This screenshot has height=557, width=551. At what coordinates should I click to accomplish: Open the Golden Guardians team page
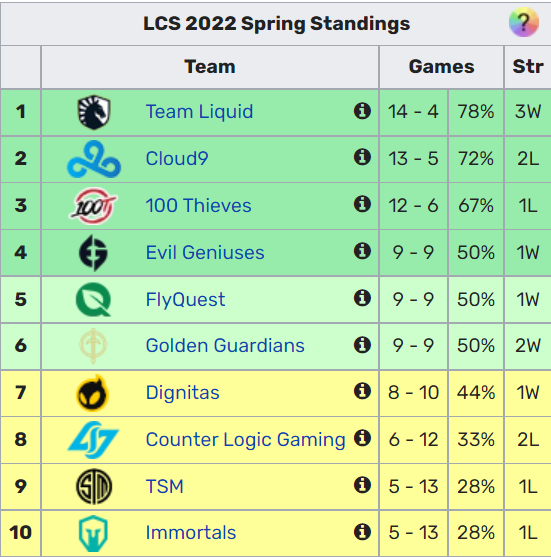pos(225,345)
